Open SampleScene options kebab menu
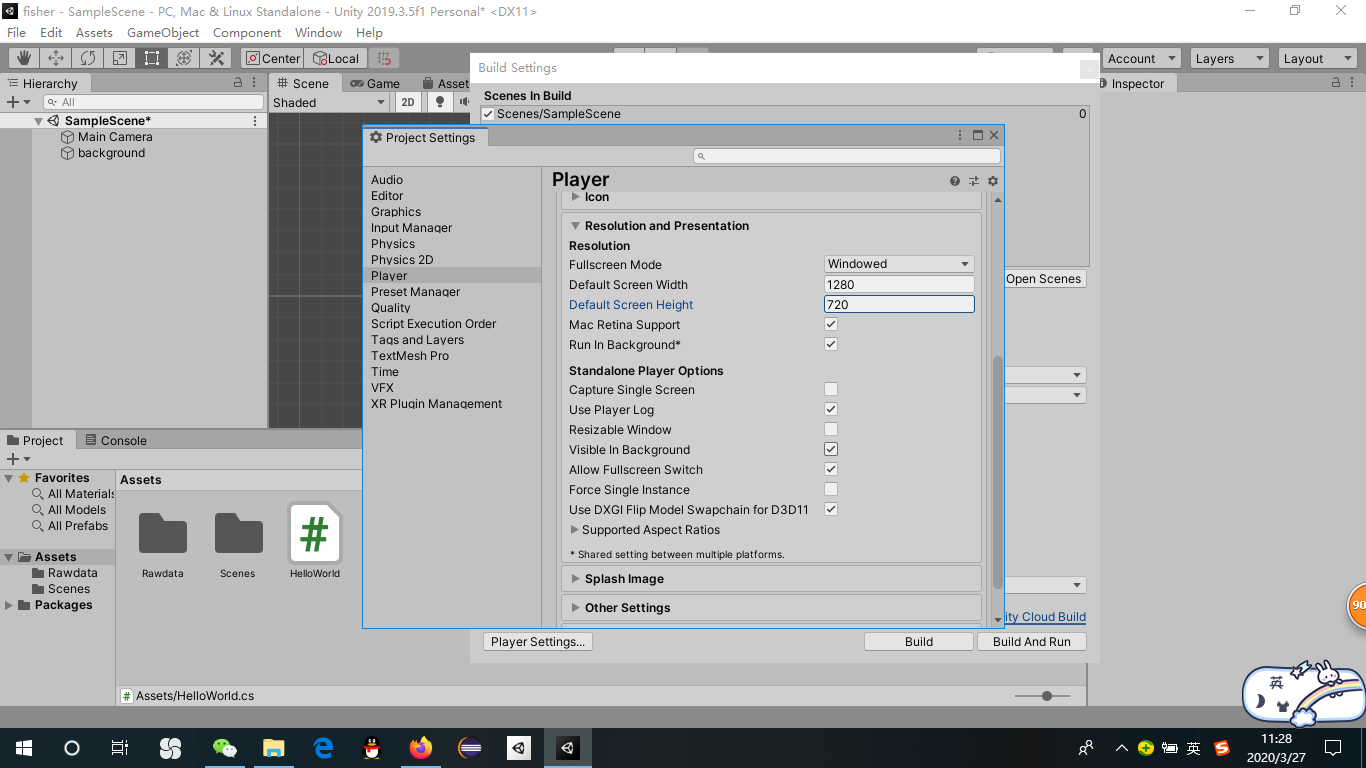This screenshot has height=768, width=1366. tap(255, 121)
